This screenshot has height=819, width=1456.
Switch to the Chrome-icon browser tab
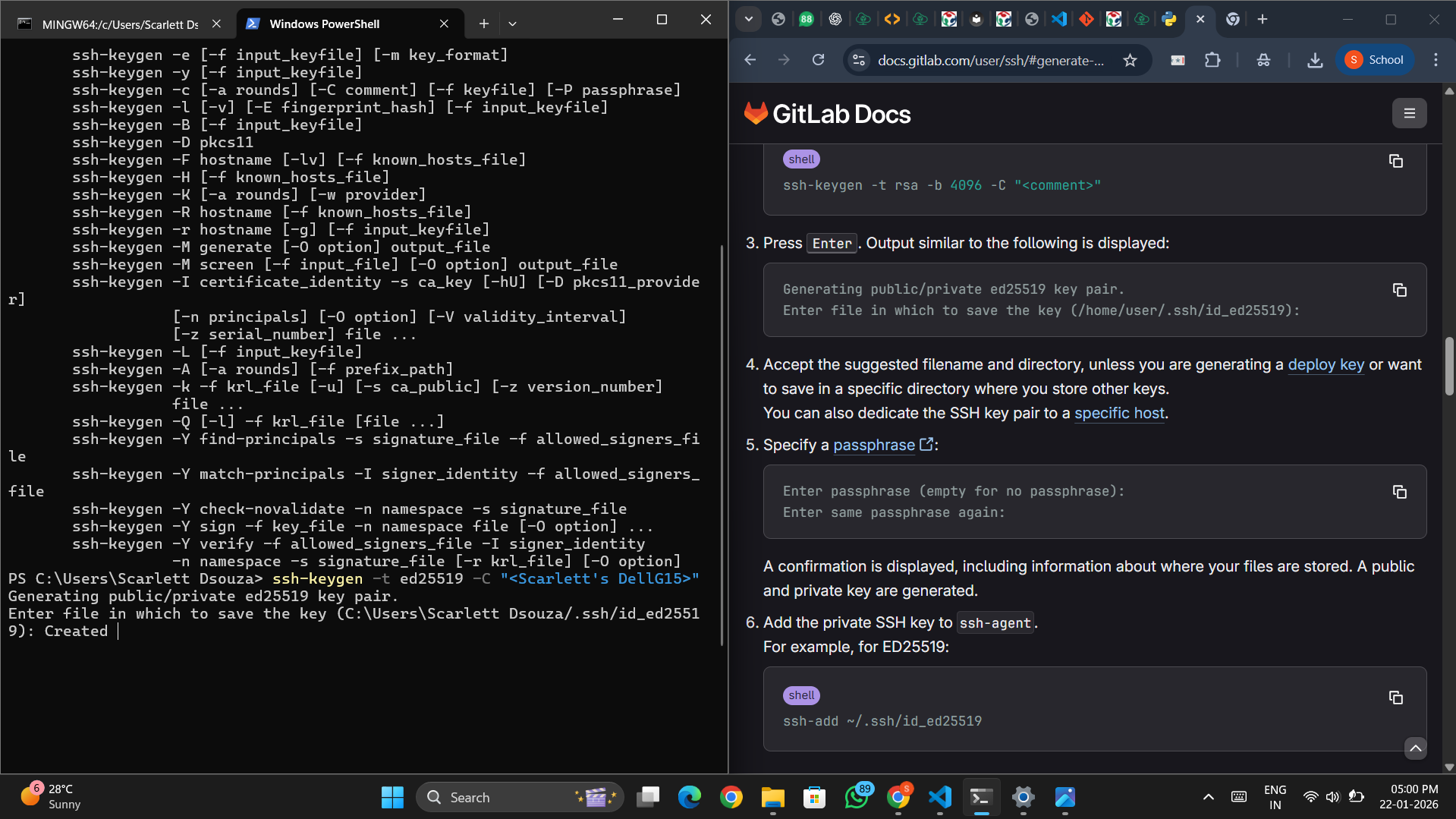pos(1233,19)
